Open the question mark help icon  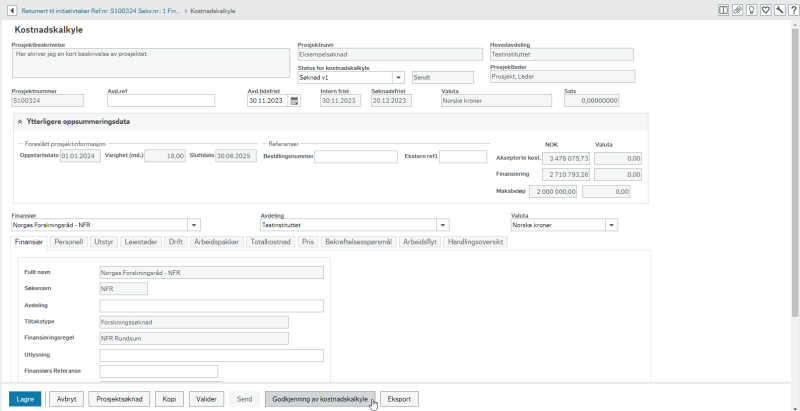coord(793,10)
